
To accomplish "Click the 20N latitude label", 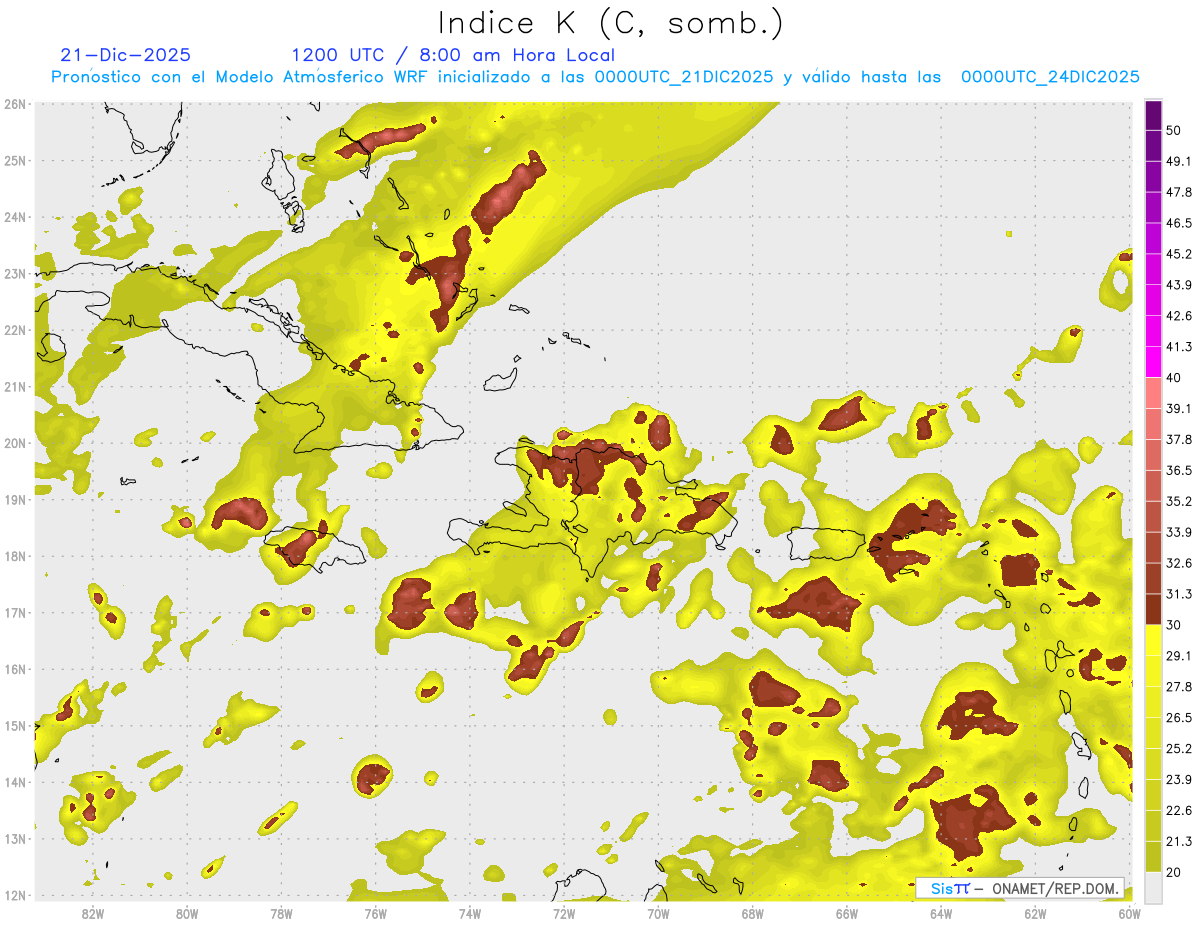I will click(14, 443).
